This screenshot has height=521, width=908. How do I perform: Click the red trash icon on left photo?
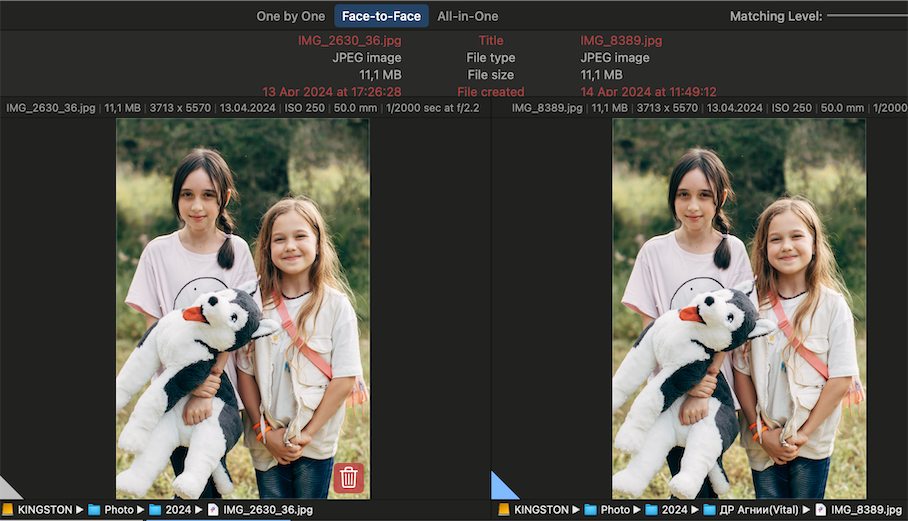(x=349, y=478)
